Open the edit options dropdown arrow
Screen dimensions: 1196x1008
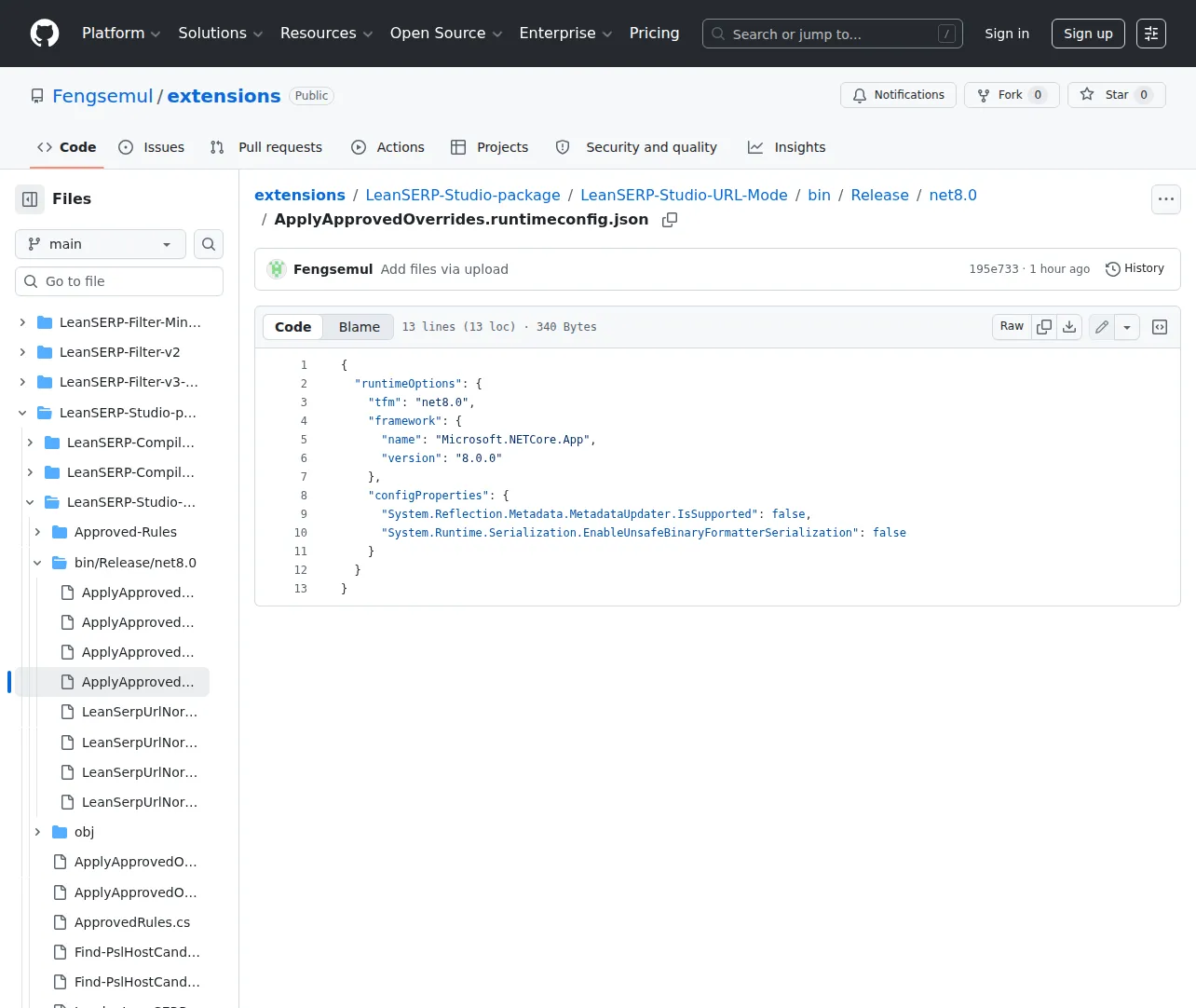coord(1127,327)
